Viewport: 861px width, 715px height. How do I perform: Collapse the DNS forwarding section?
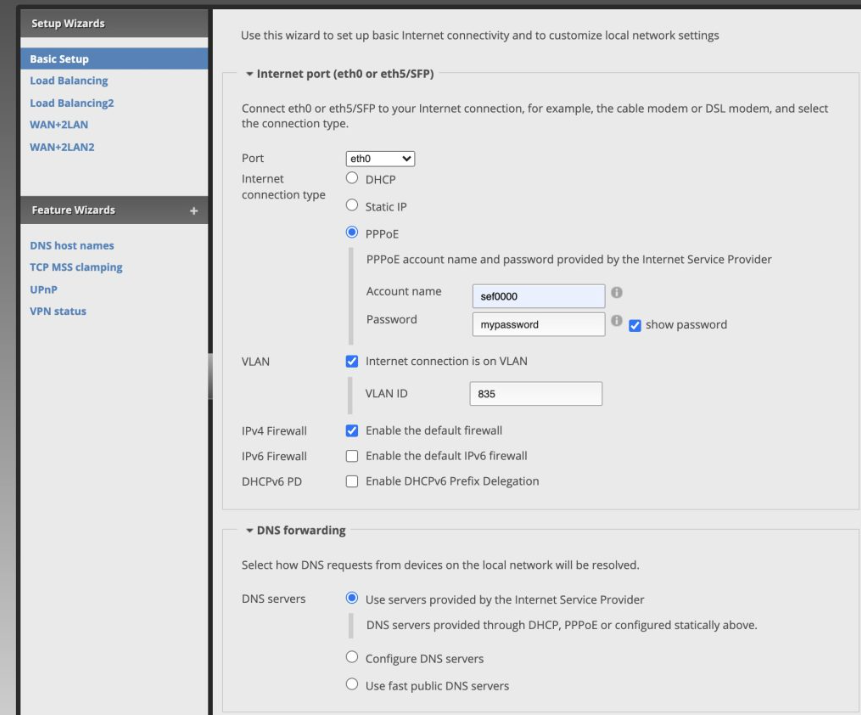[x=249, y=530]
